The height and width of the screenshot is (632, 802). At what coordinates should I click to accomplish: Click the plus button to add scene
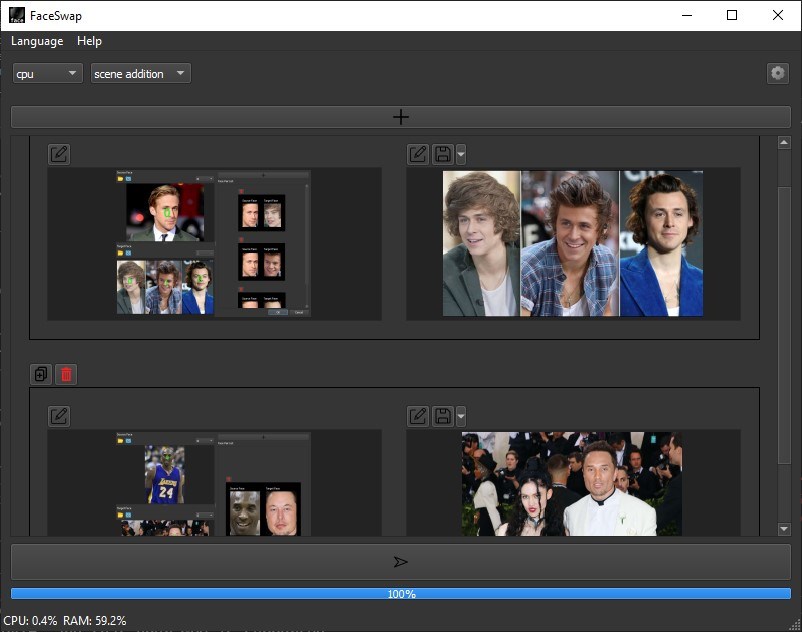(x=400, y=117)
